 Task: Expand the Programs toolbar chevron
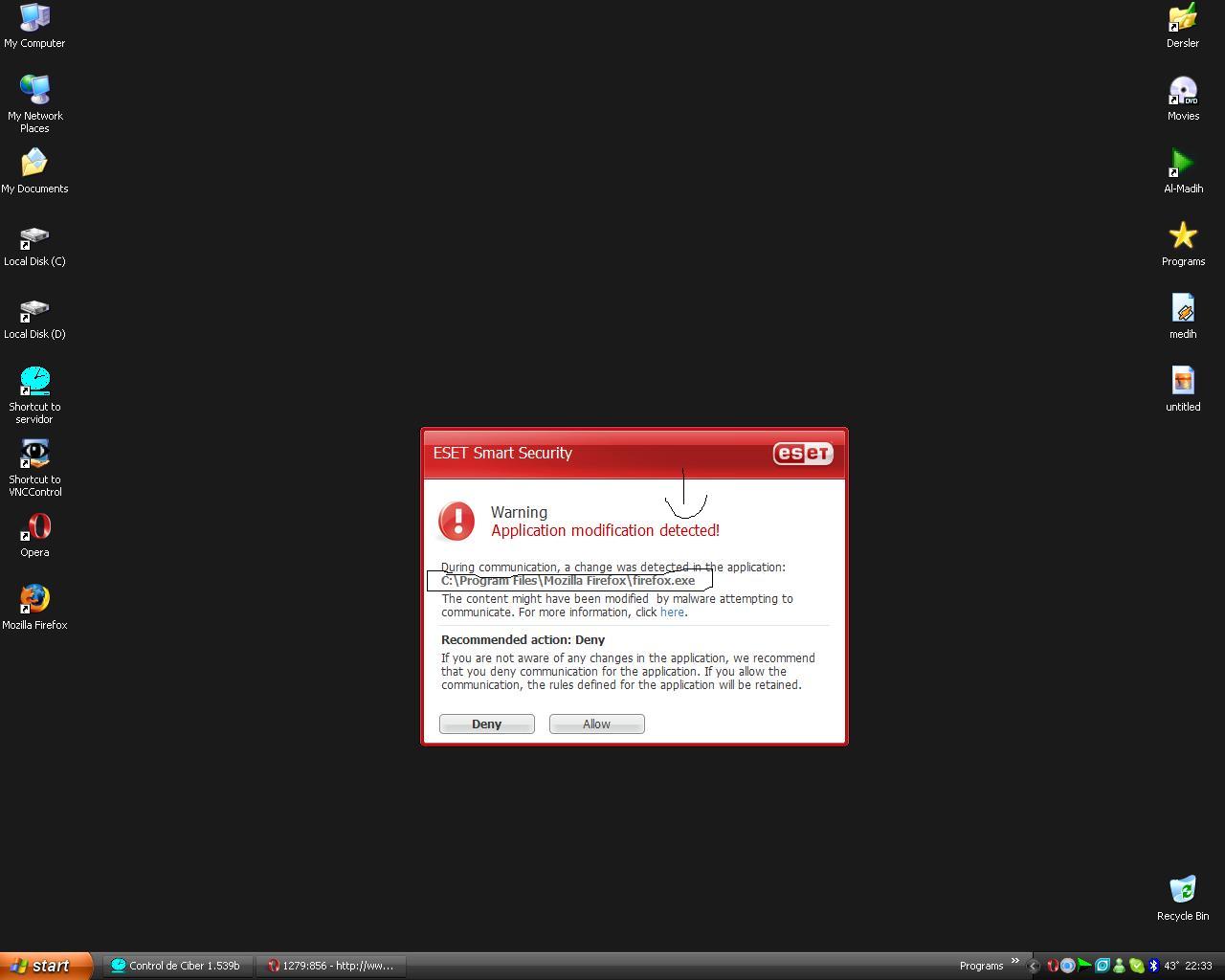[x=1014, y=962]
